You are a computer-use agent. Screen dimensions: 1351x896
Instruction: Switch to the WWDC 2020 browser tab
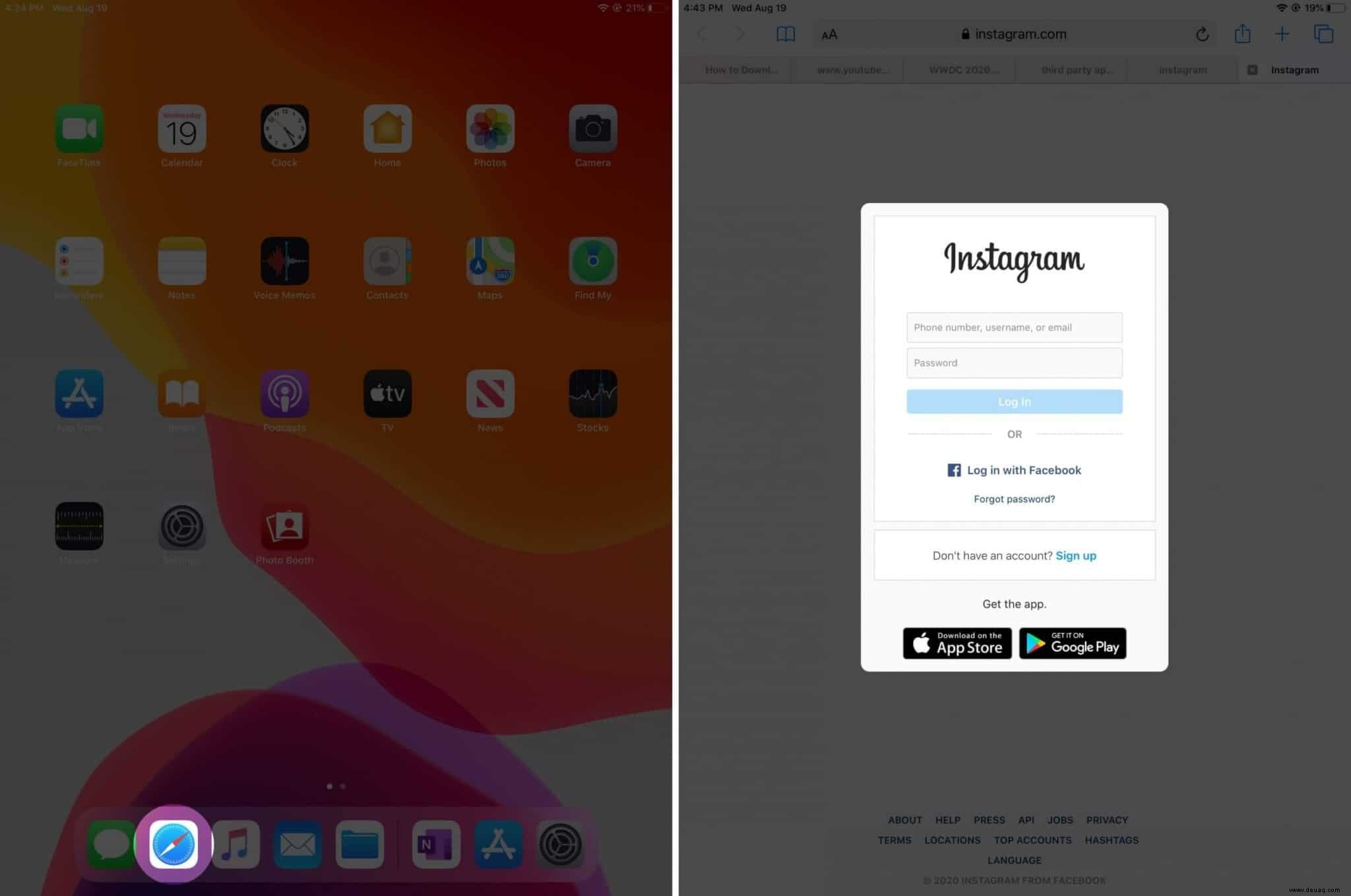(x=963, y=69)
